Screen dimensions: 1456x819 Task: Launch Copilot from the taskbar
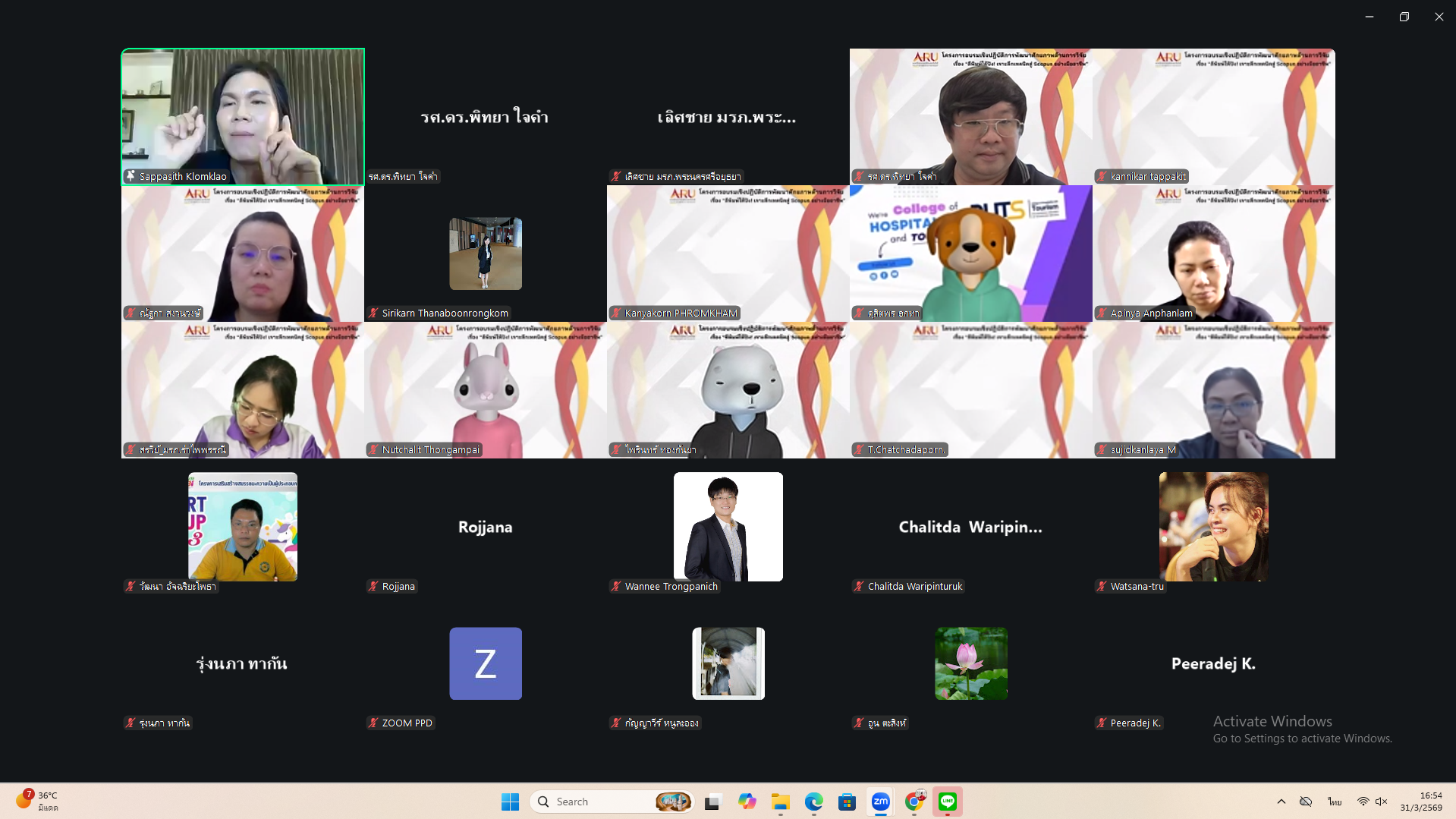coord(747,802)
